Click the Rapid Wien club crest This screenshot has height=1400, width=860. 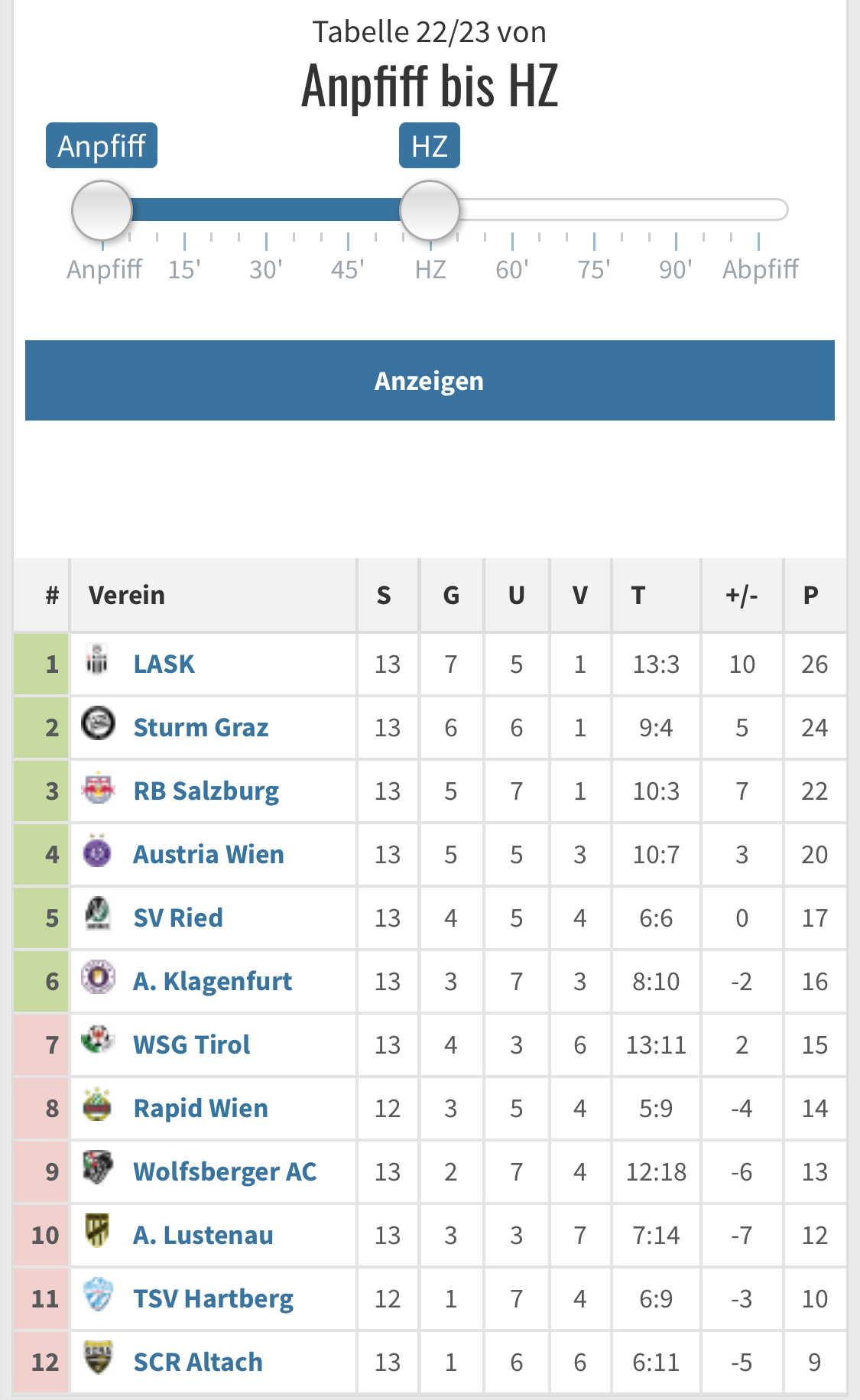pyautogui.click(x=98, y=1105)
